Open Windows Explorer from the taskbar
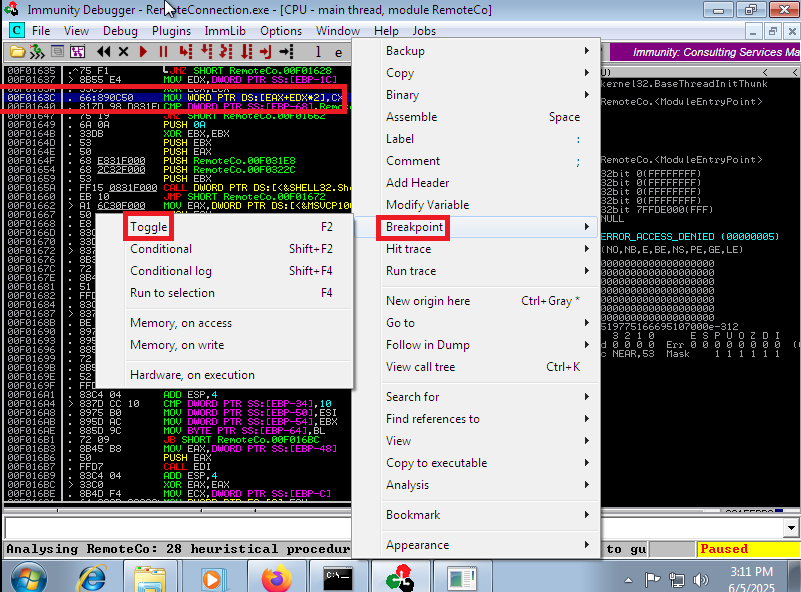 click(x=150, y=578)
